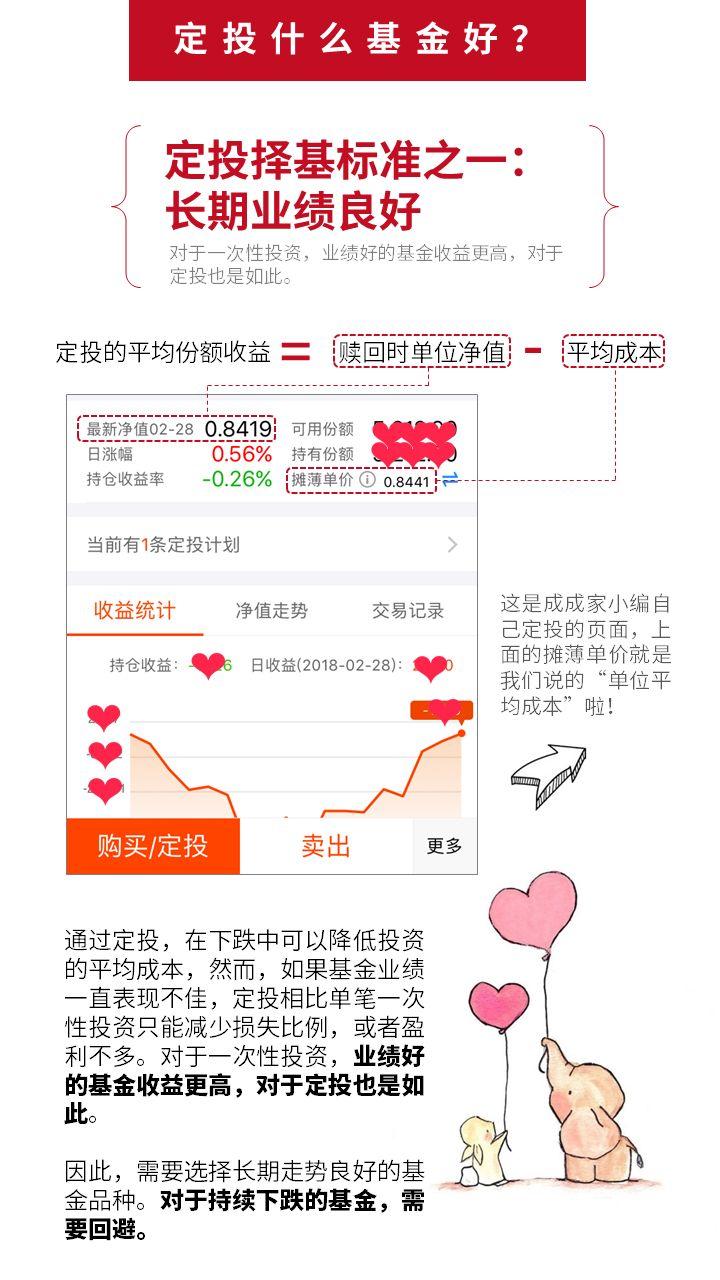Tap the 卖出 button
This screenshot has width=720, height=1280.
[326, 846]
